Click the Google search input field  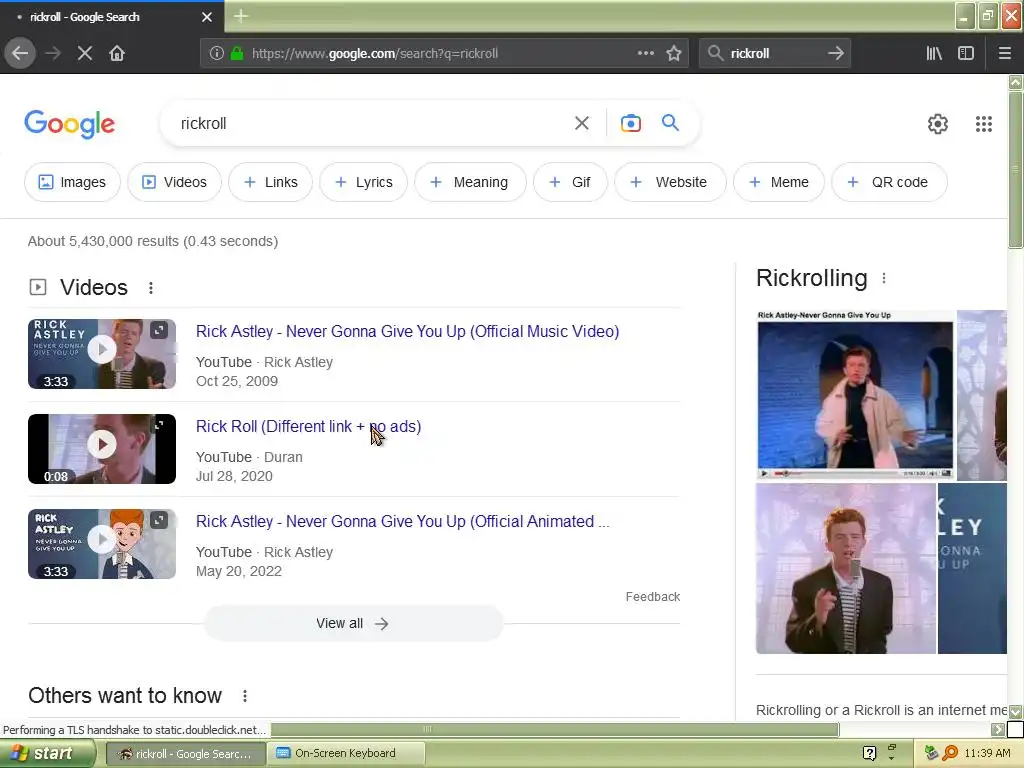[372, 123]
